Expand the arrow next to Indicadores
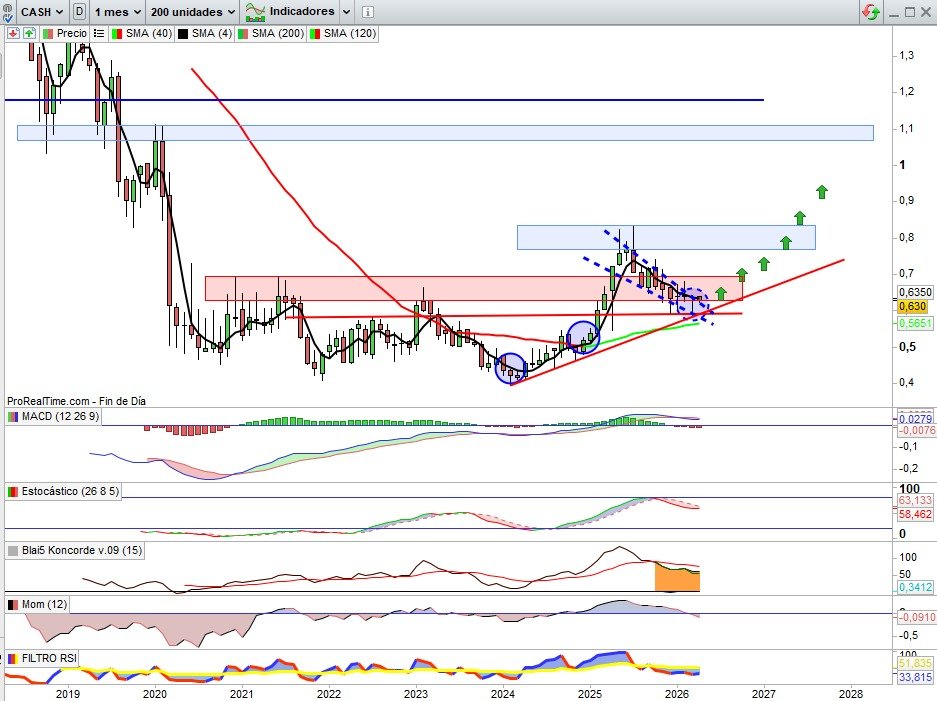This screenshot has height=701, width=937. click(x=346, y=11)
